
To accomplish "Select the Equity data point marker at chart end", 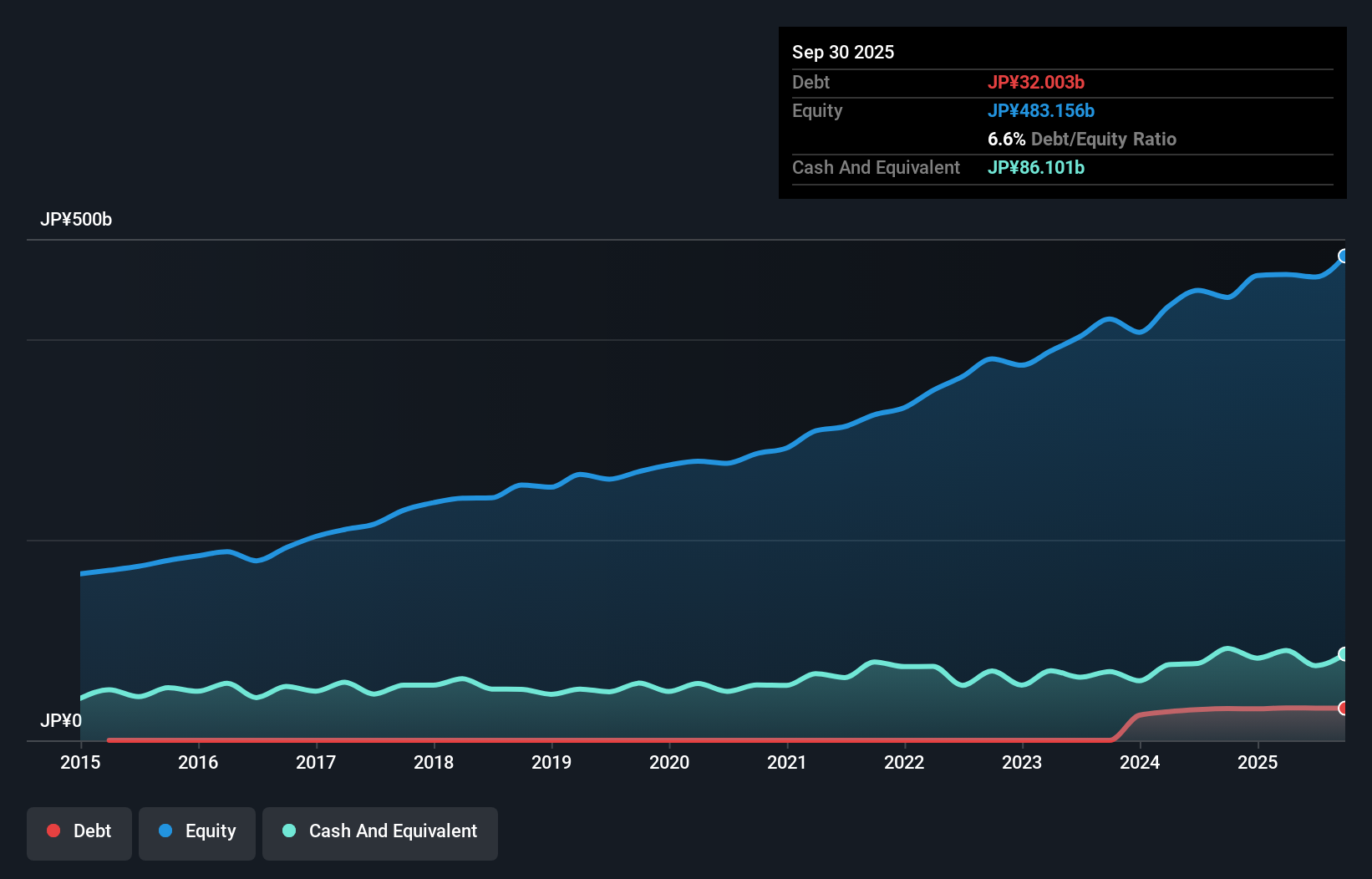I will (1344, 255).
